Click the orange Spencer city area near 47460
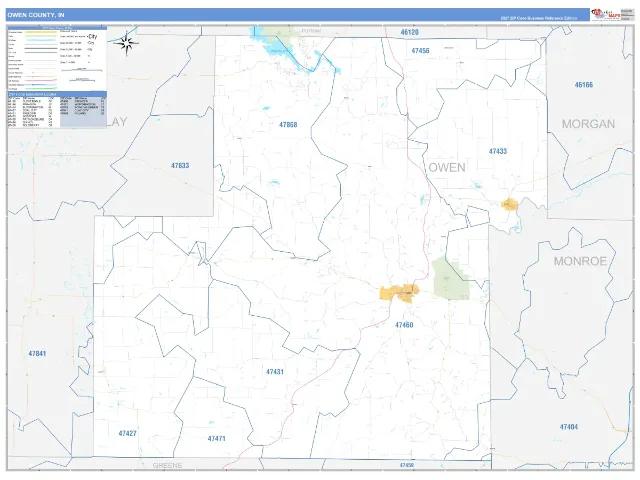The width and height of the screenshot is (640, 480). coord(400,293)
